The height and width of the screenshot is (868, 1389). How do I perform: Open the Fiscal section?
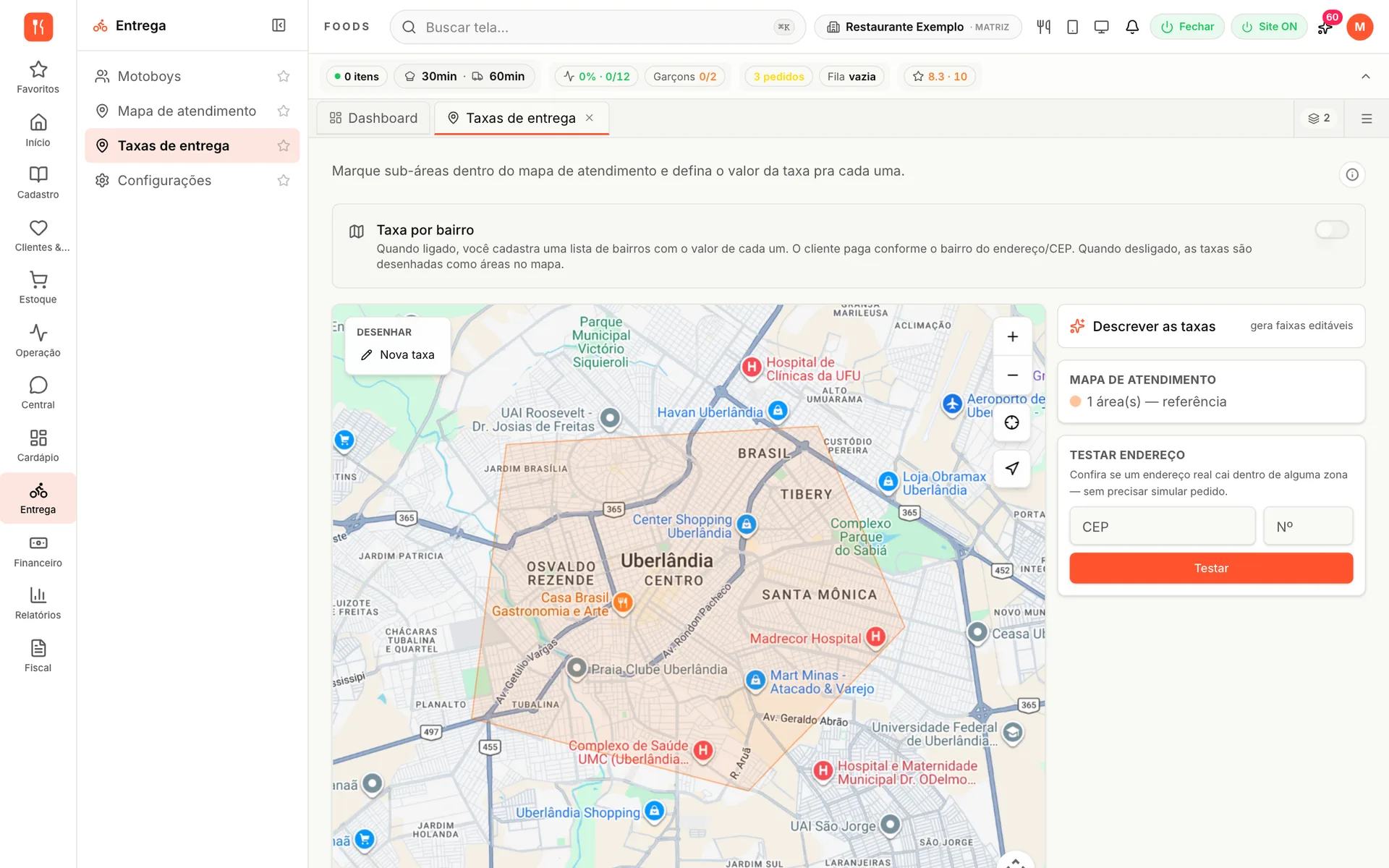(38, 656)
